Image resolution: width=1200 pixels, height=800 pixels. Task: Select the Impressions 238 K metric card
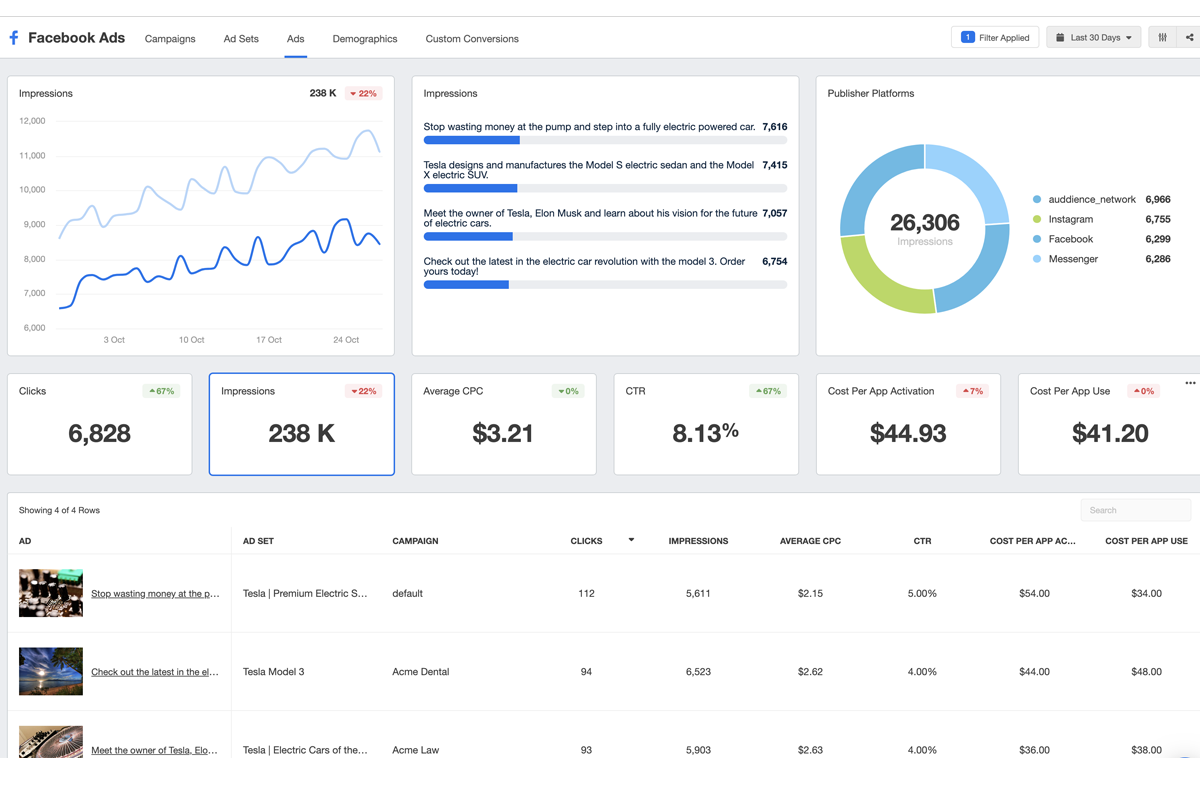coord(302,424)
